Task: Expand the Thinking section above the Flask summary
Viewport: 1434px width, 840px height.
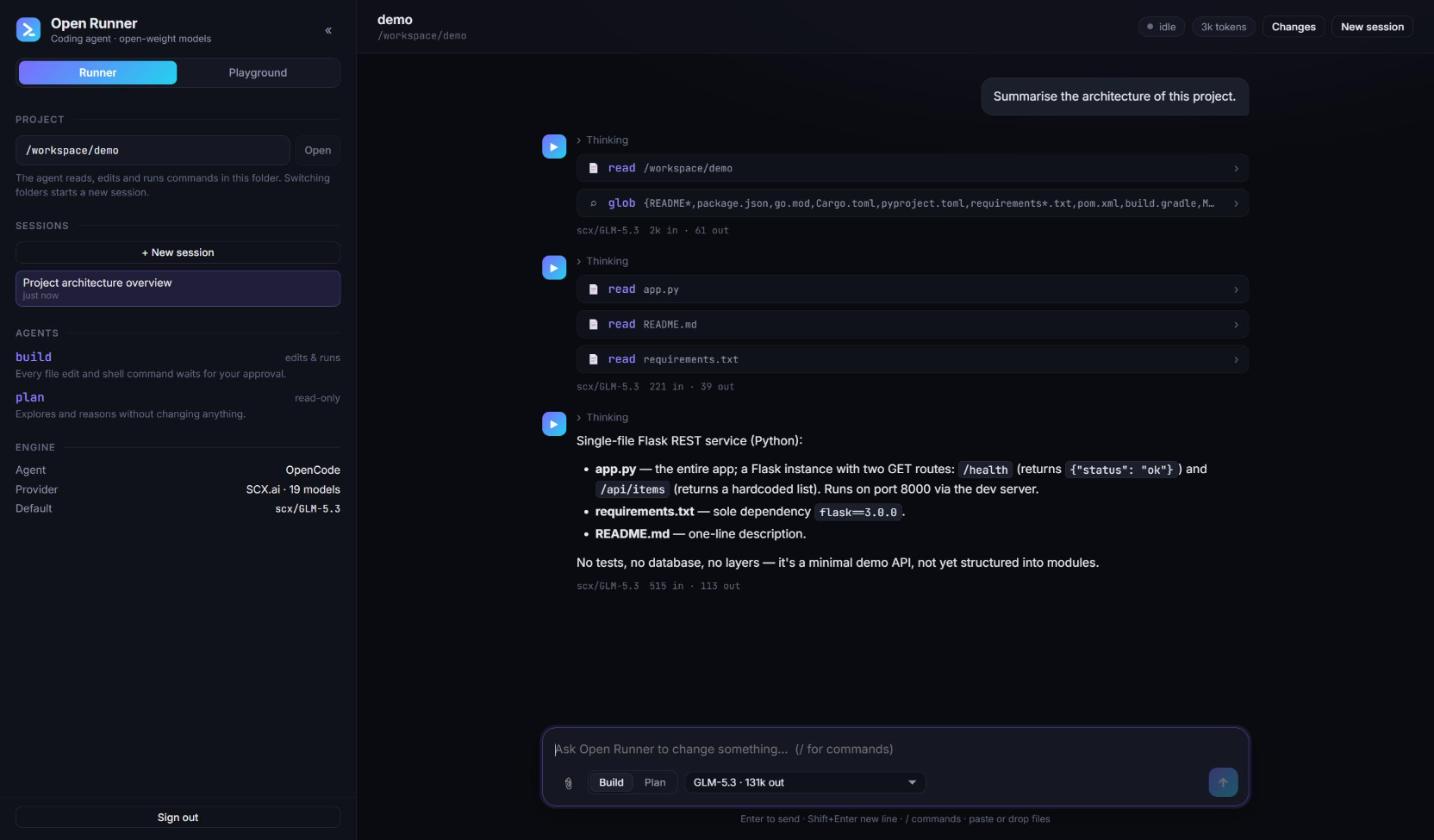Action: [602, 418]
